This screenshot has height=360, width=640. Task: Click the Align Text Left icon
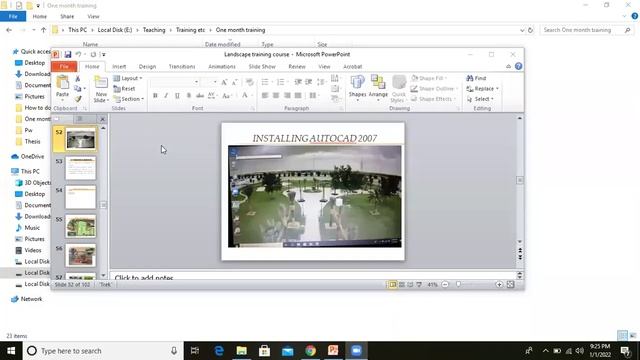coord(264,96)
